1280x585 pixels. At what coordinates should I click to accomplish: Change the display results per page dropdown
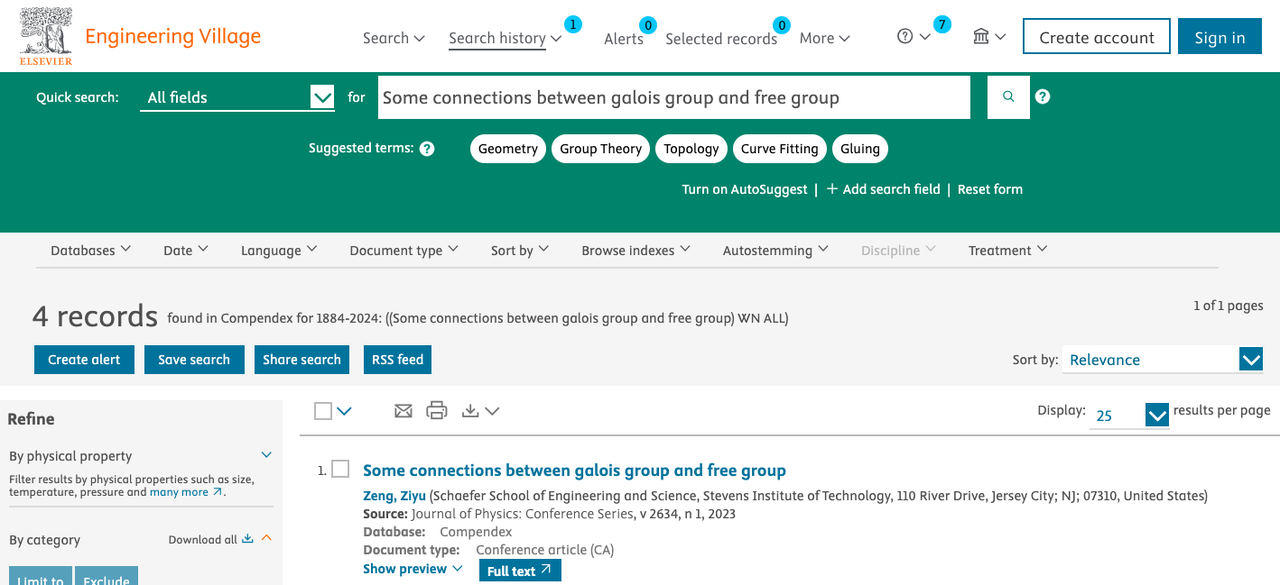point(1130,414)
